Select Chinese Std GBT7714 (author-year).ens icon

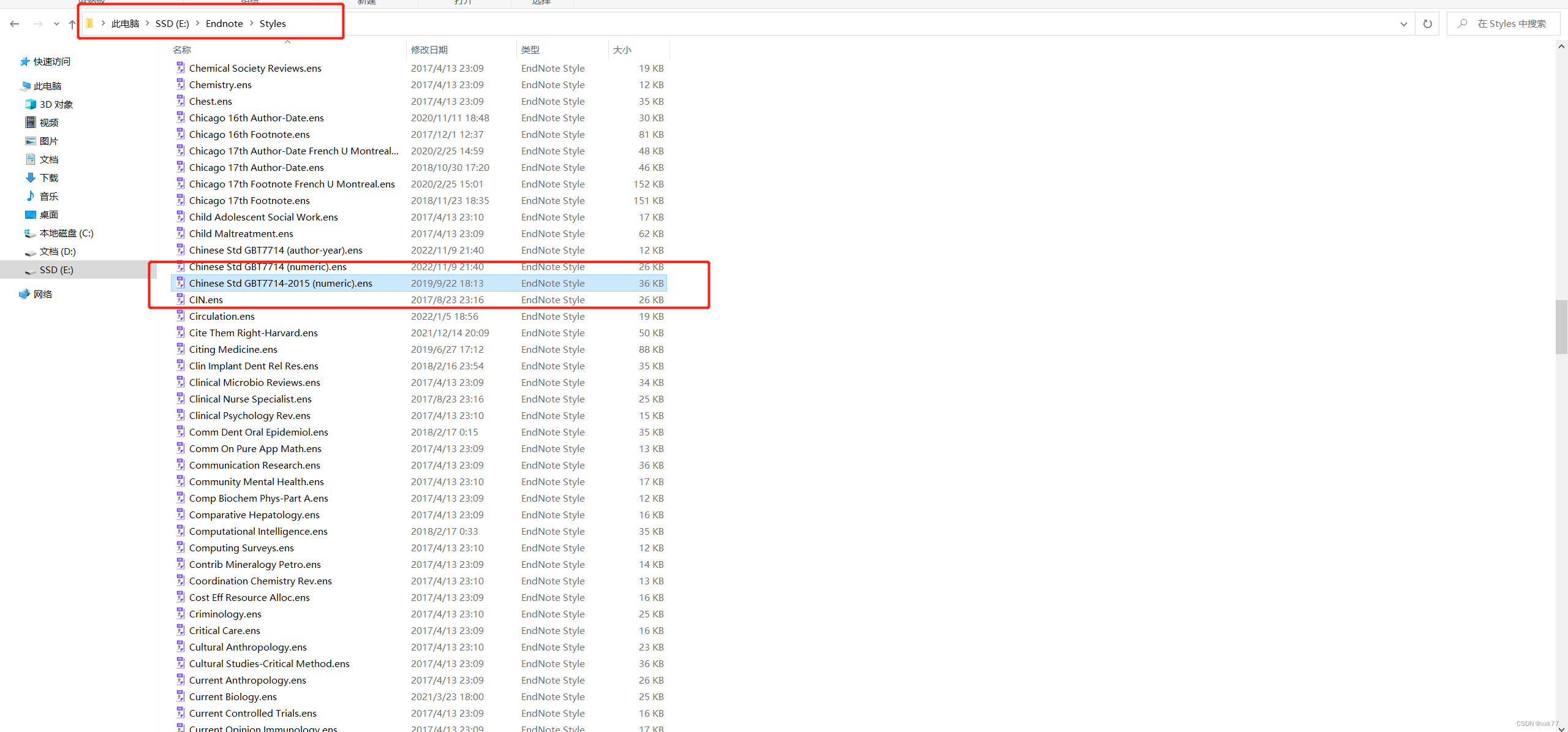coord(180,250)
